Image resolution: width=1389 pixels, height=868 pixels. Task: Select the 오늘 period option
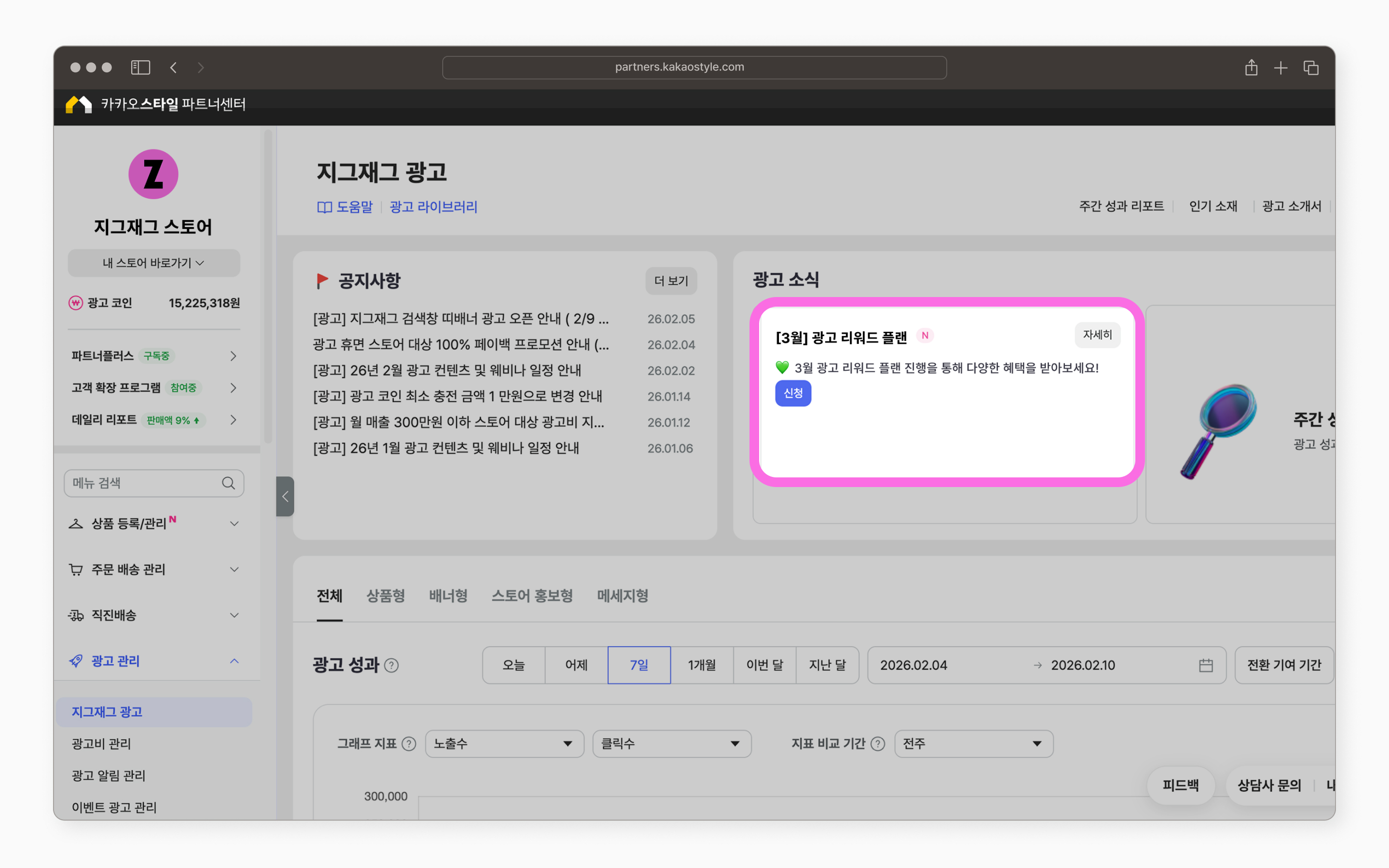coord(513,665)
